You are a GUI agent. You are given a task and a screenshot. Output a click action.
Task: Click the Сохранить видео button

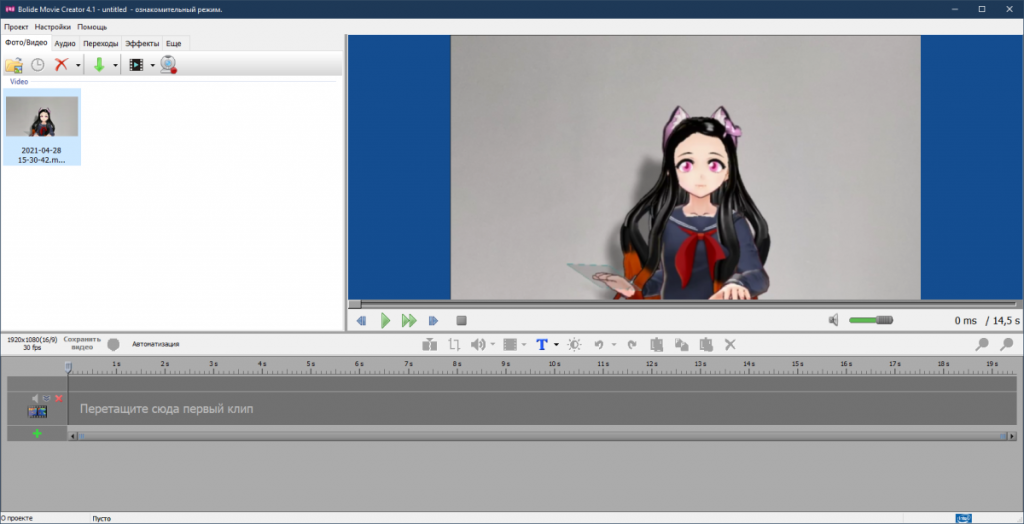pos(82,344)
